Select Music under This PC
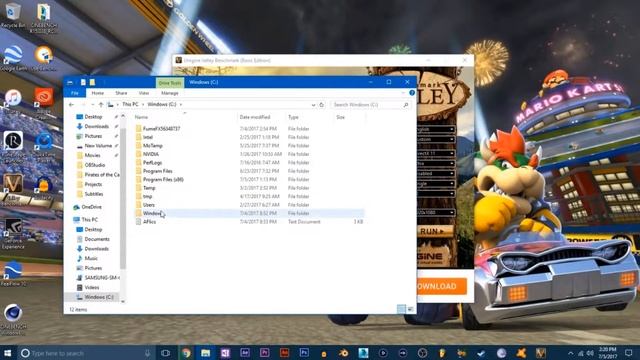The image size is (640, 360). 91,258
